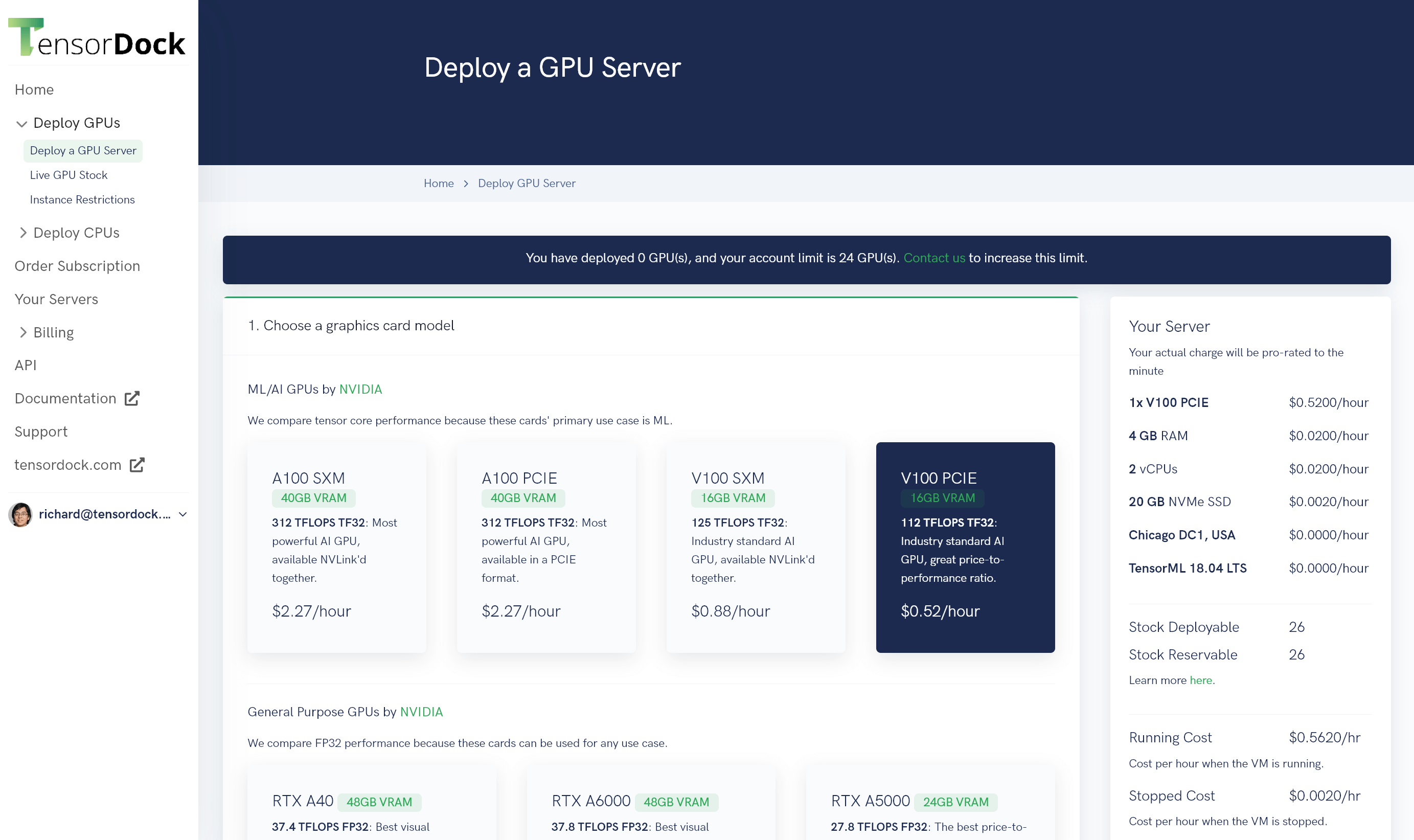
Task: Click the Stock Deployable 26 value
Action: [1296, 627]
